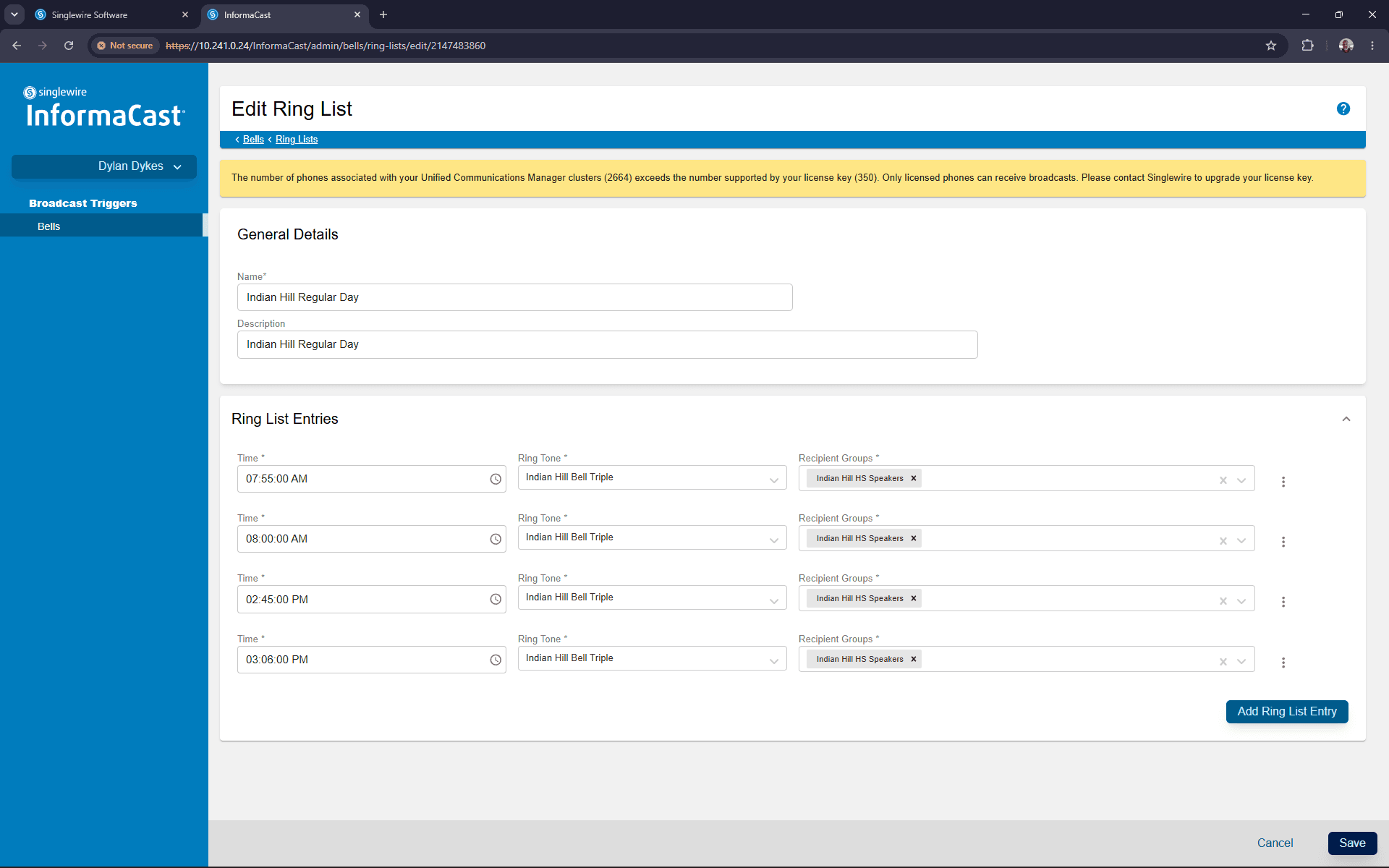Expand recipient groups dropdown for 03:06:00 PM entry

1241,661
